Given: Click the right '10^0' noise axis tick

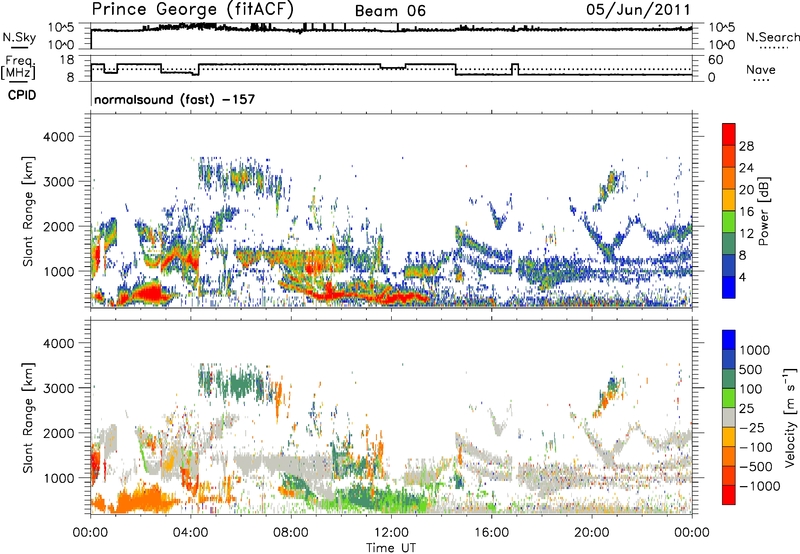Looking at the screenshot, I should point(721,45).
